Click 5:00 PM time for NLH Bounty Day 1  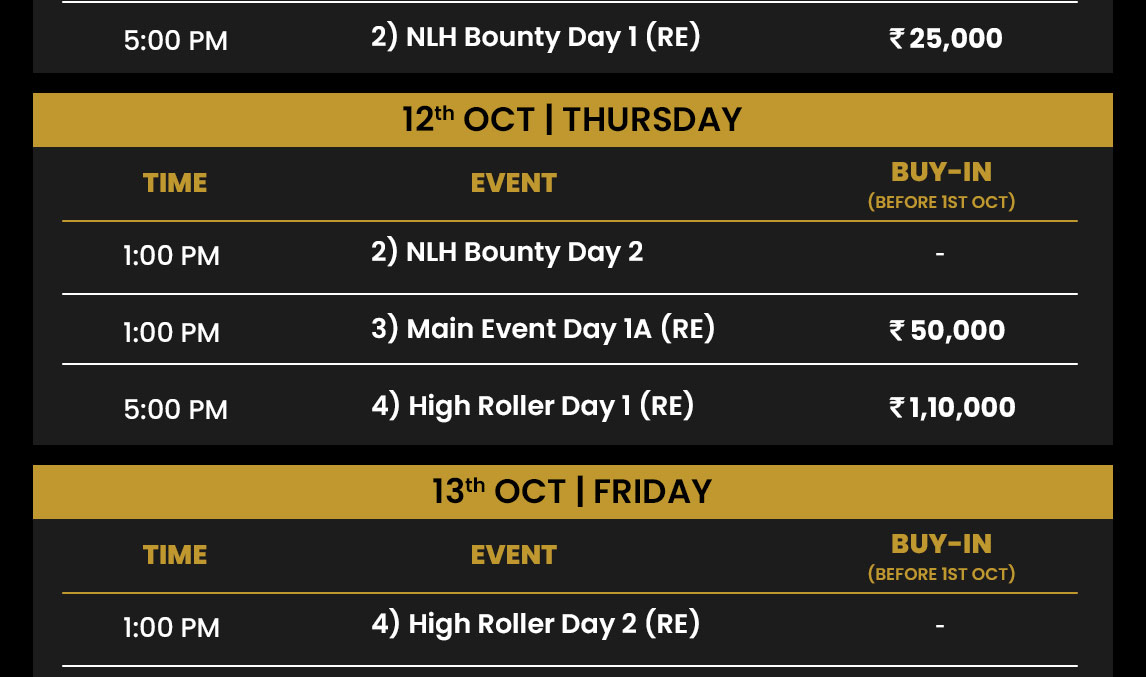[x=175, y=41]
